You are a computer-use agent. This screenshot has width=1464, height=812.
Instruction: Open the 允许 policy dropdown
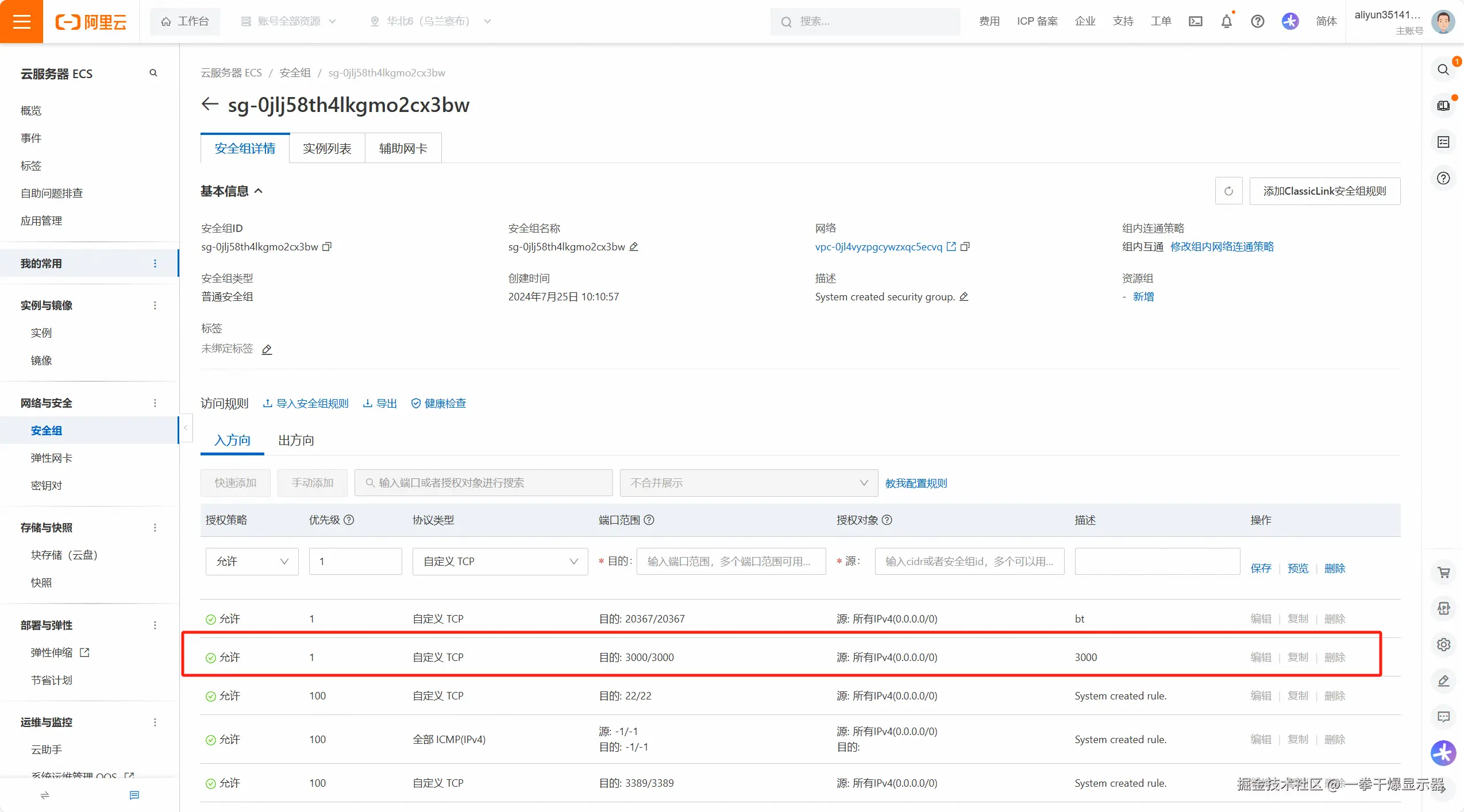(x=252, y=562)
